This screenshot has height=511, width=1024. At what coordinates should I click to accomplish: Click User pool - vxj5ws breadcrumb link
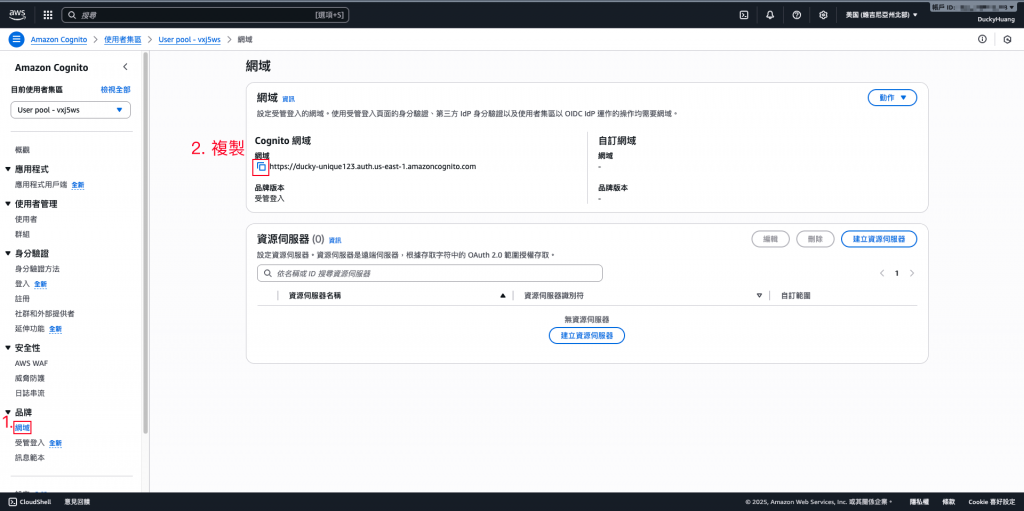[190, 39]
